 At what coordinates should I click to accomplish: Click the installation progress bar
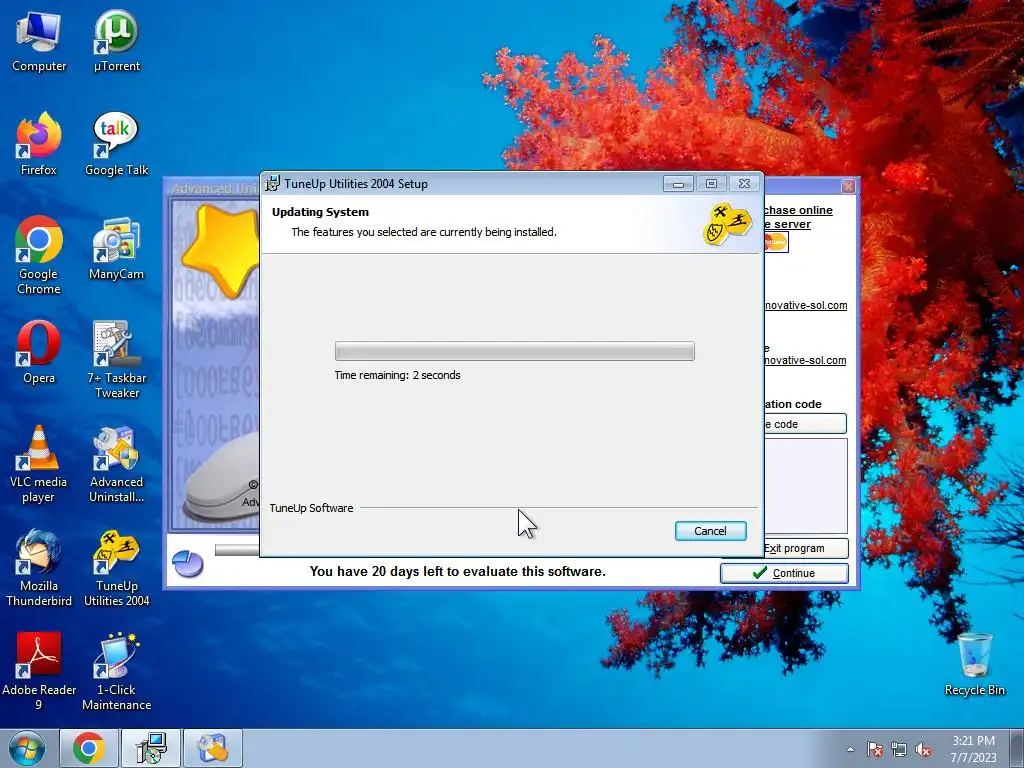[515, 351]
